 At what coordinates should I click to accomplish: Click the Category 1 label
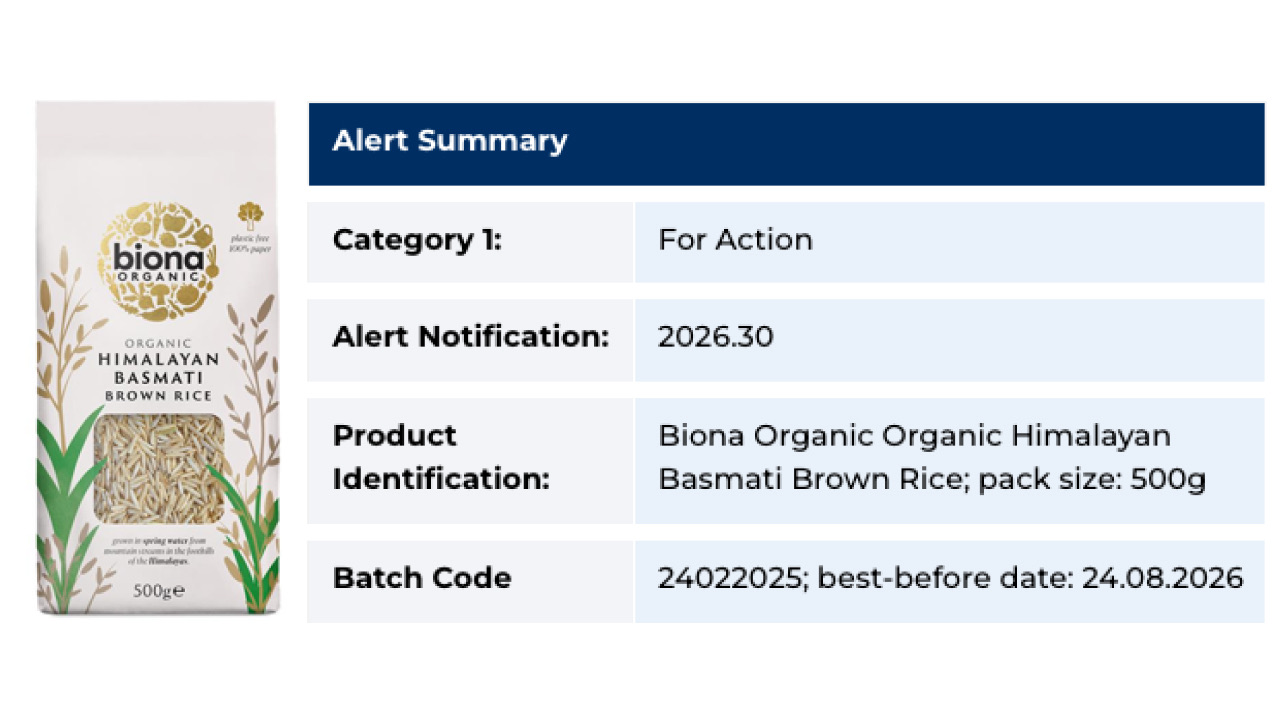pyautogui.click(x=417, y=240)
